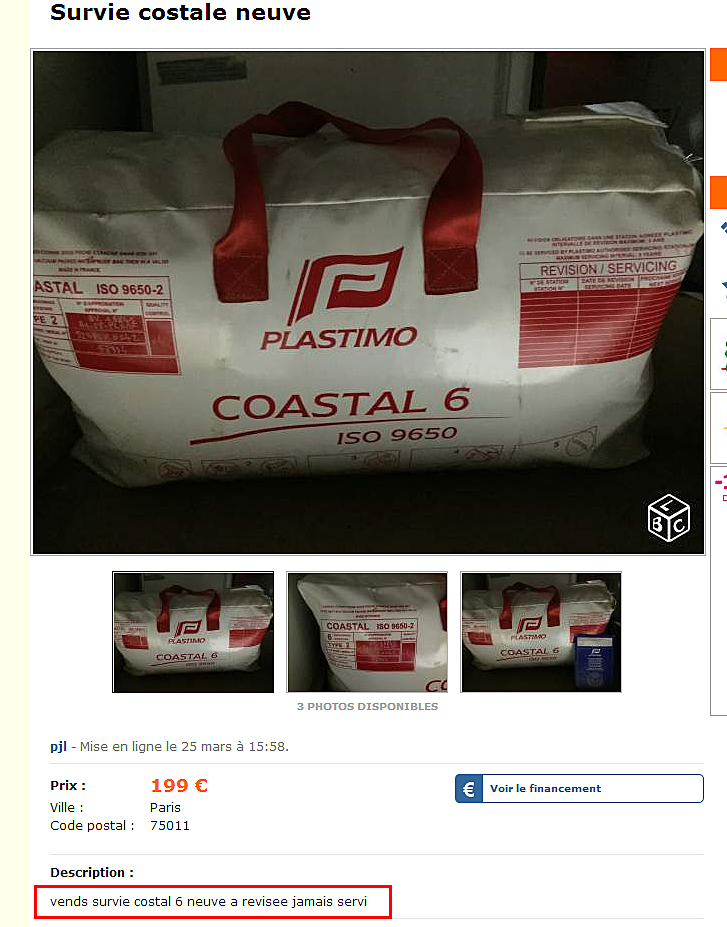Select the third thumbnail with the blue booklet

541,632
